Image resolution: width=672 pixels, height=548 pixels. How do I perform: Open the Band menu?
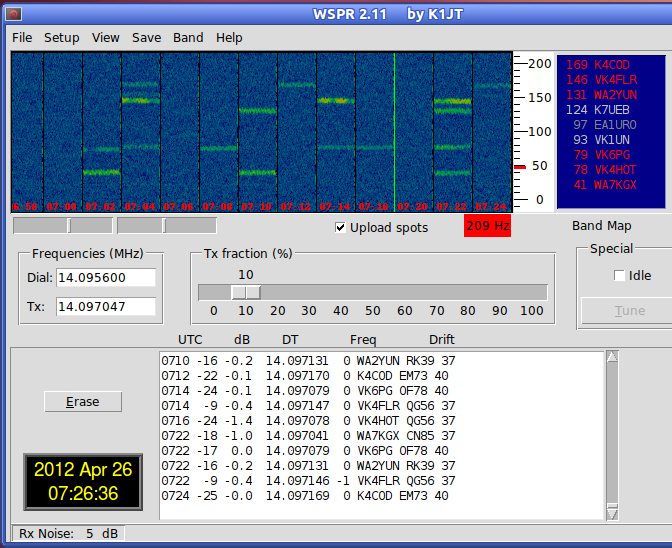click(x=188, y=38)
